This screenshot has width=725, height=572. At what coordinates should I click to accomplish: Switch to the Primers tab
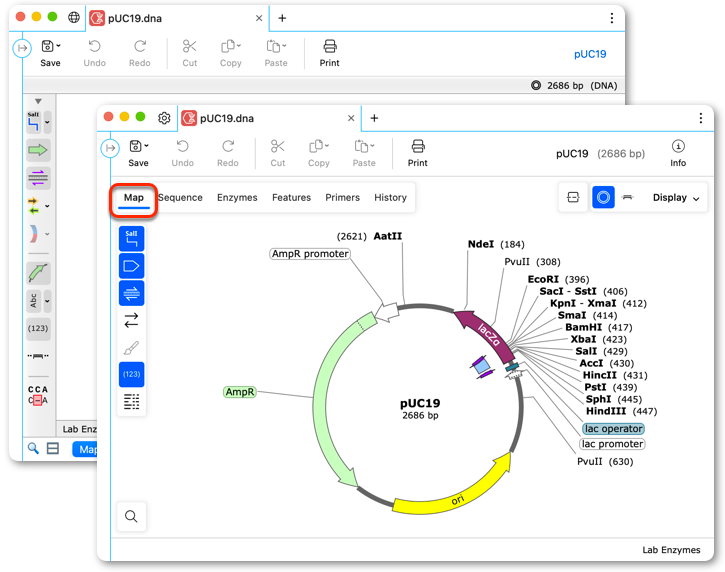pyautogui.click(x=342, y=197)
